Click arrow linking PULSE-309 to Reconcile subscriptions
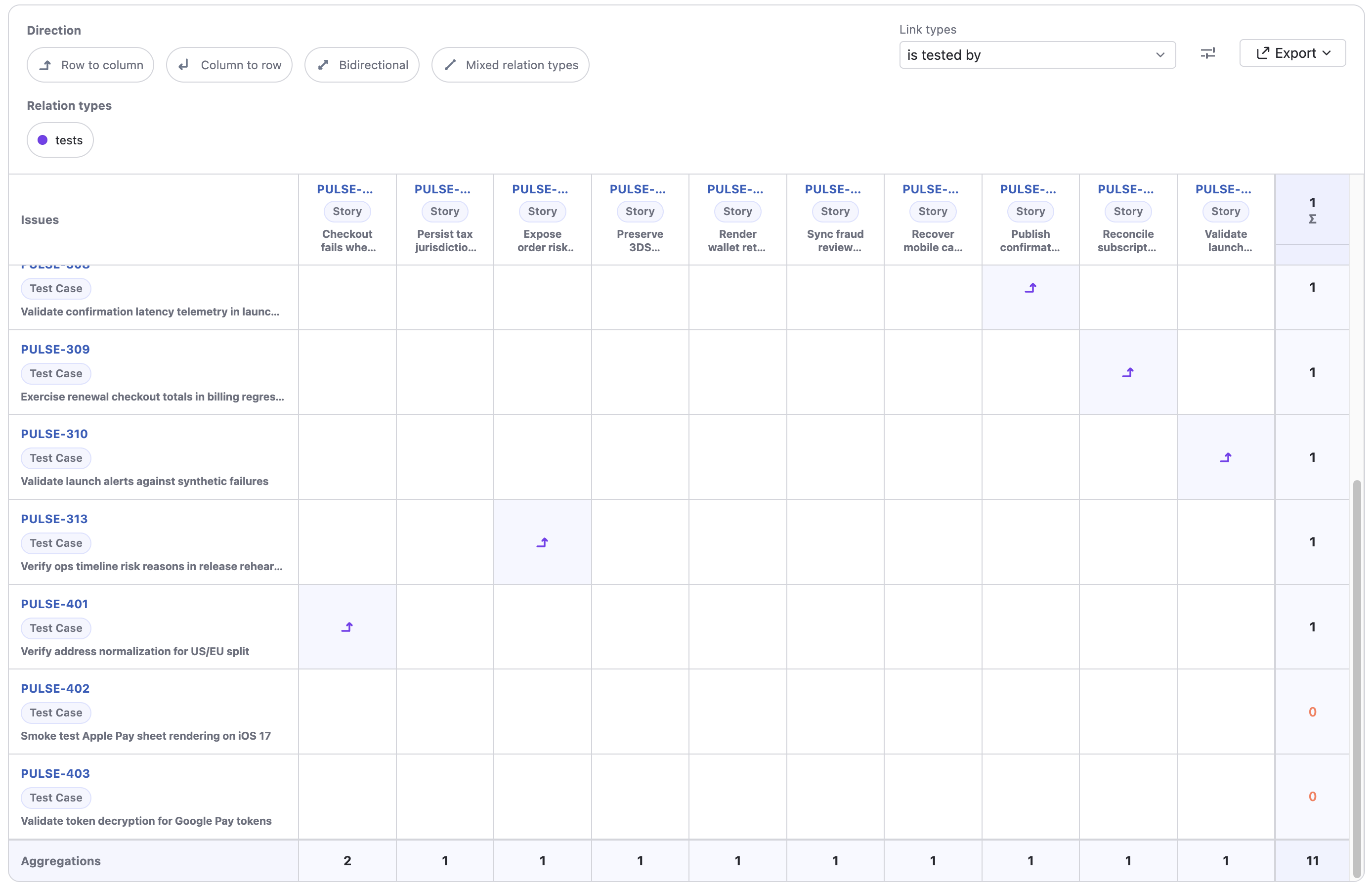Viewport: 1372px width, 890px height. pos(1128,372)
